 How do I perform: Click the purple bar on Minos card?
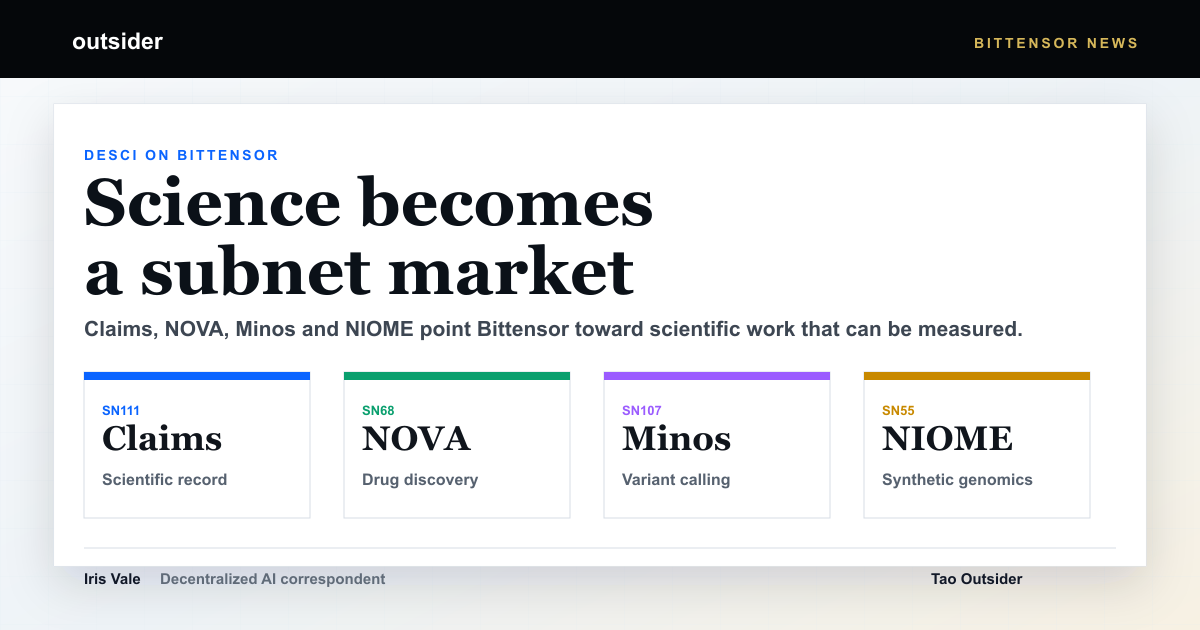(x=717, y=376)
